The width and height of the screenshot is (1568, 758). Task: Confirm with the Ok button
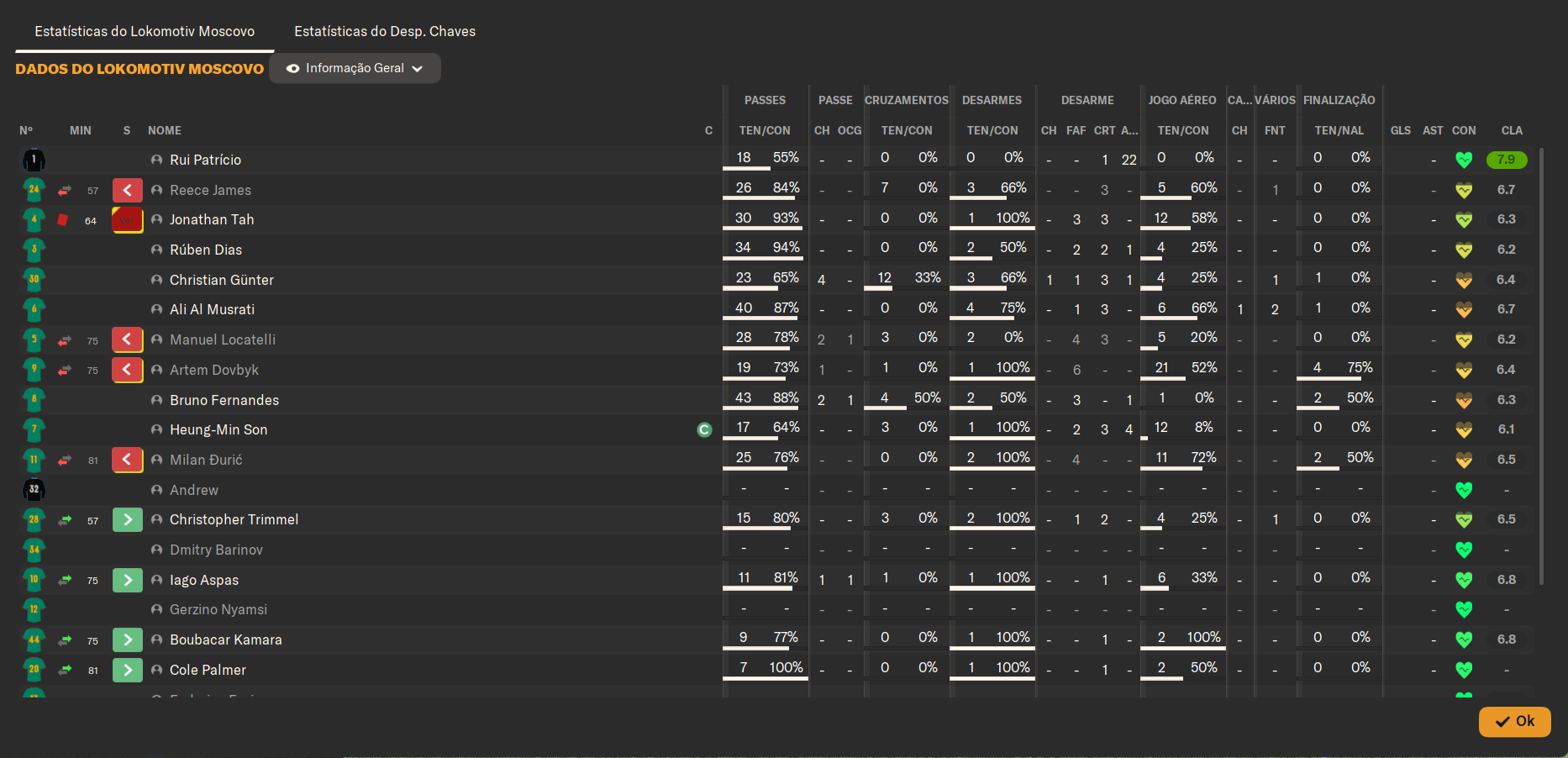tap(1514, 721)
